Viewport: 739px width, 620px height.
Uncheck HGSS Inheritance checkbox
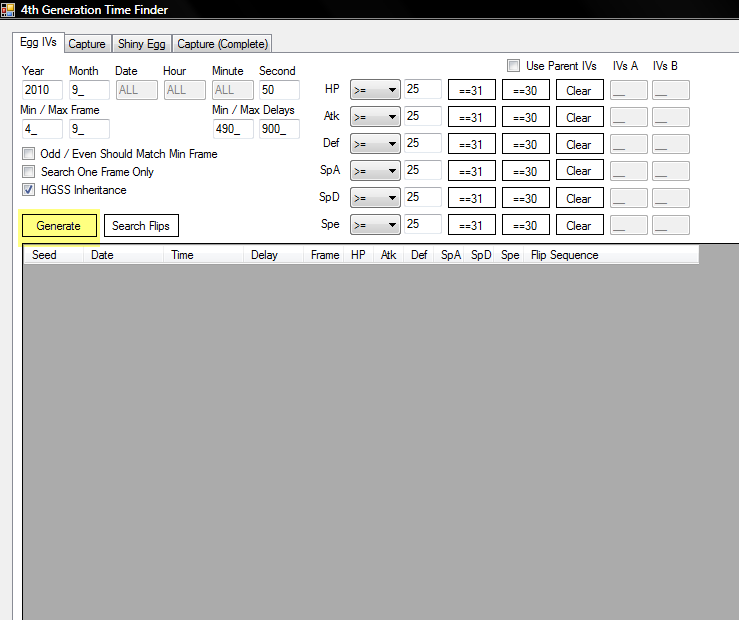point(28,190)
